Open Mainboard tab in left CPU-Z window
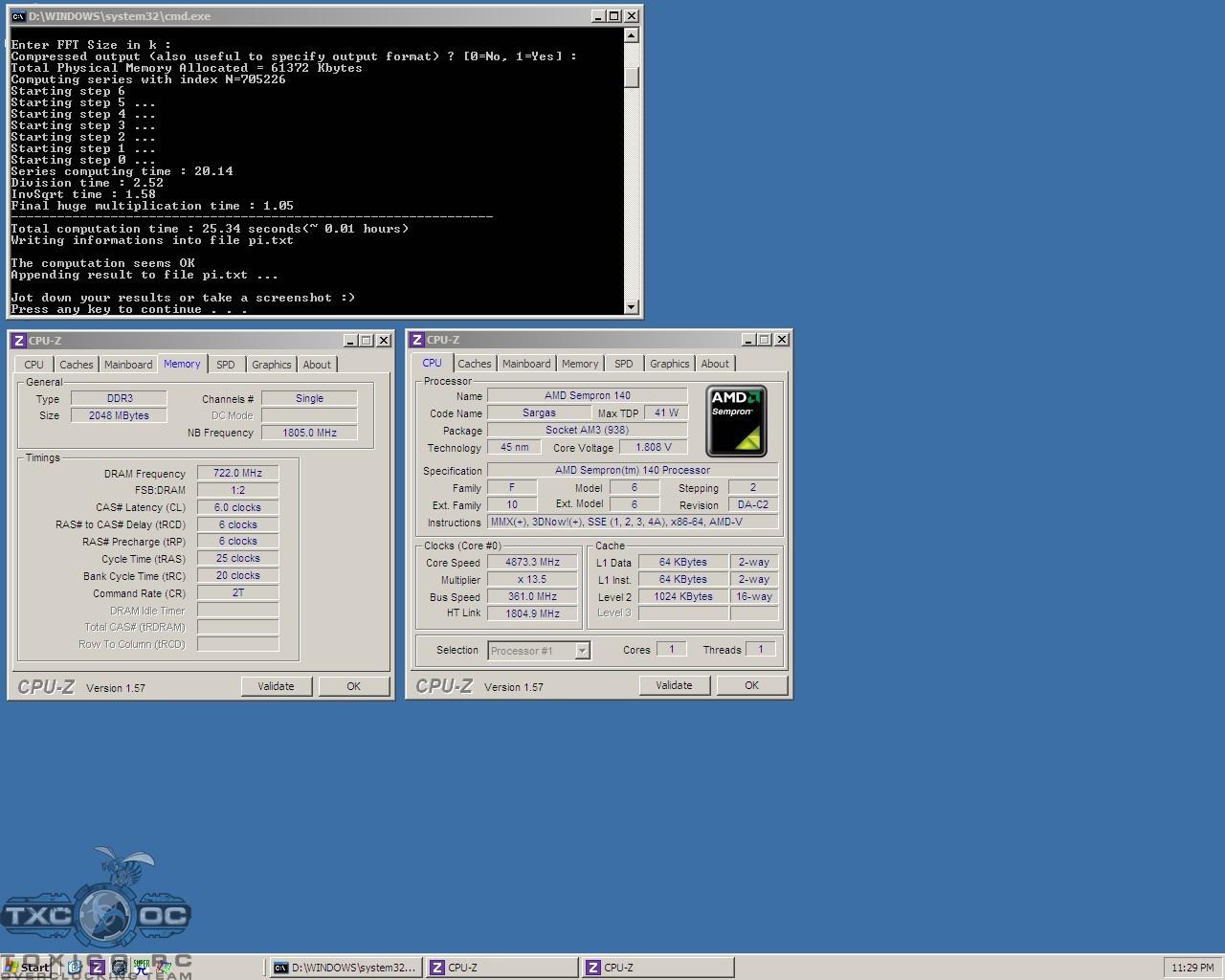 point(128,365)
